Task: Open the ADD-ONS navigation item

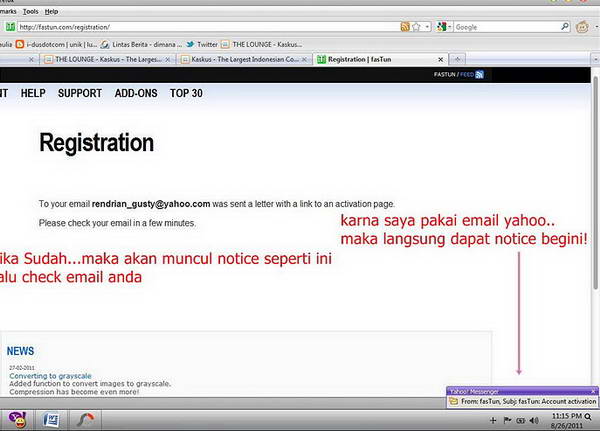Action: 136,93
